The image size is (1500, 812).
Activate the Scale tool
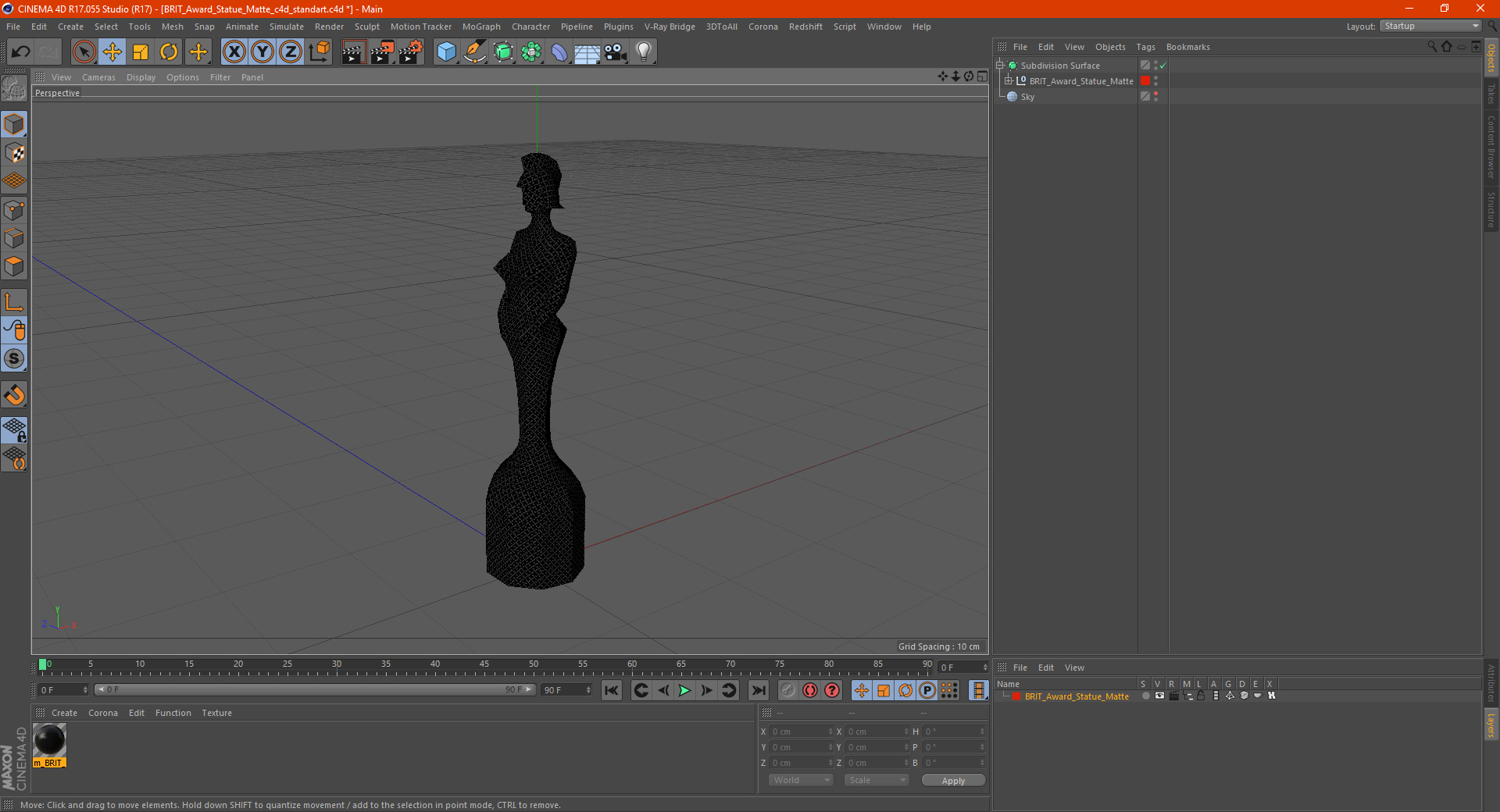click(141, 52)
